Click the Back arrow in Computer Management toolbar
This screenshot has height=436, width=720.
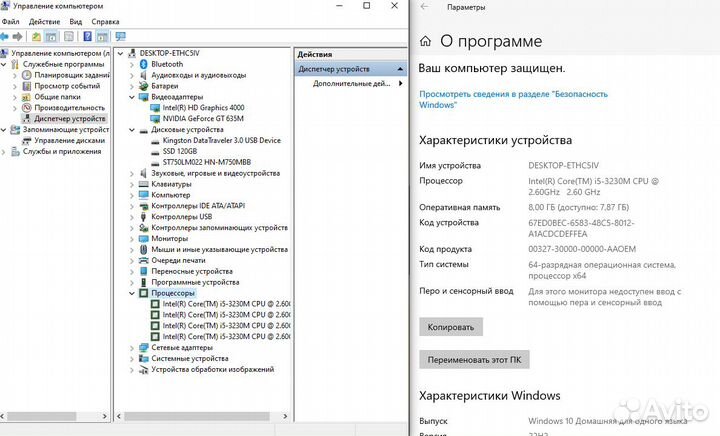coord(5,36)
